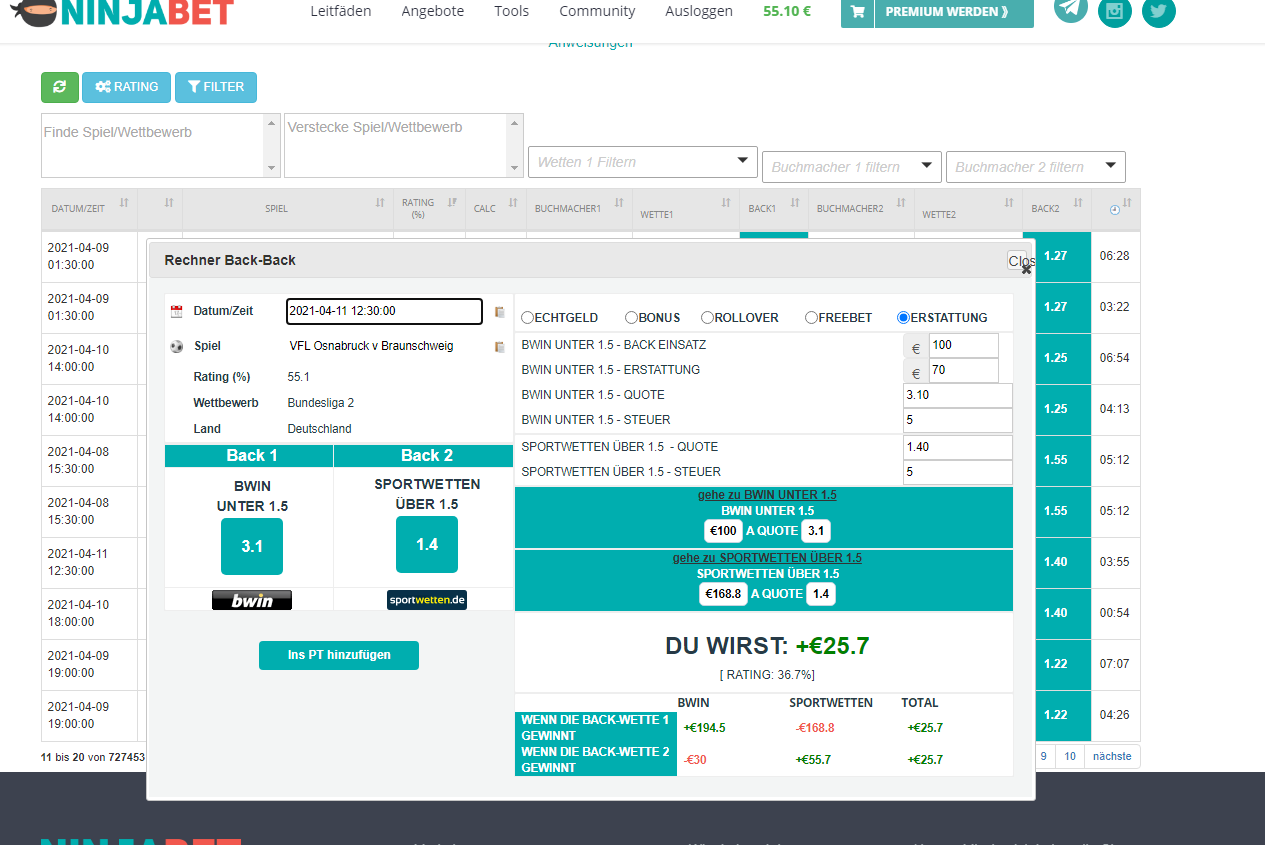Open the Telegram social icon

pyautogui.click(x=1071, y=9)
